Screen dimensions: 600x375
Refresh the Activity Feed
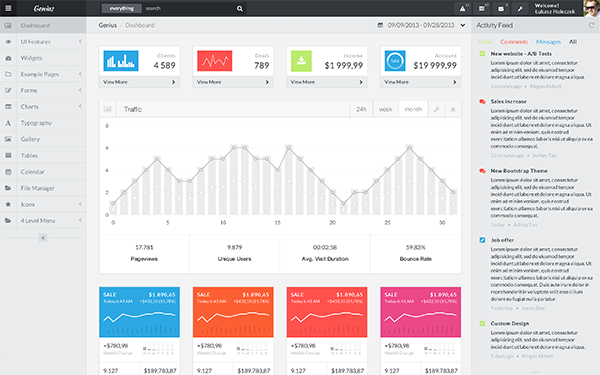coord(591,25)
